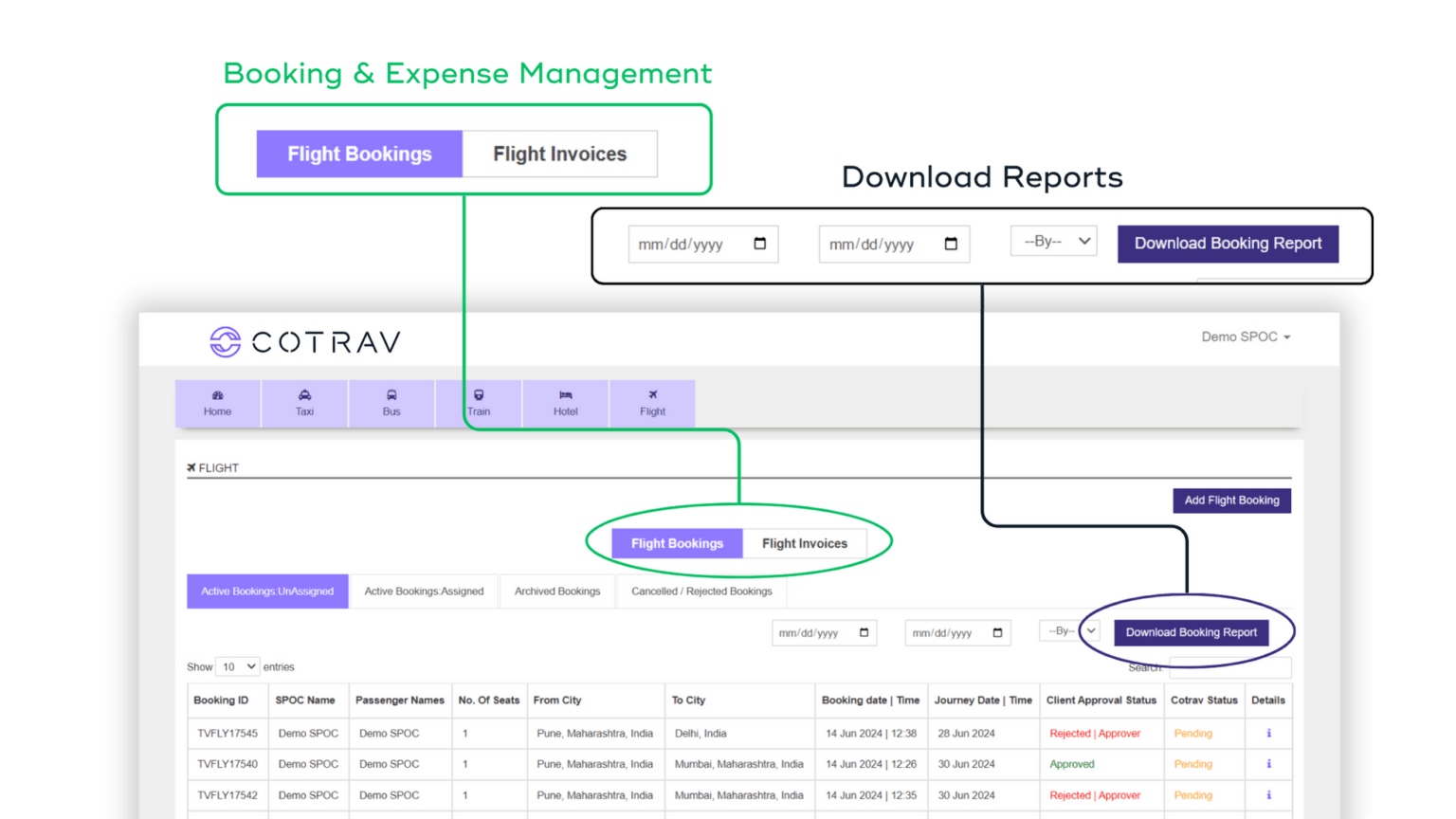Click the Pending Cotrav status for TVFLY17545
Viewport: 1456px width, 819px height.
point(1192,734)
